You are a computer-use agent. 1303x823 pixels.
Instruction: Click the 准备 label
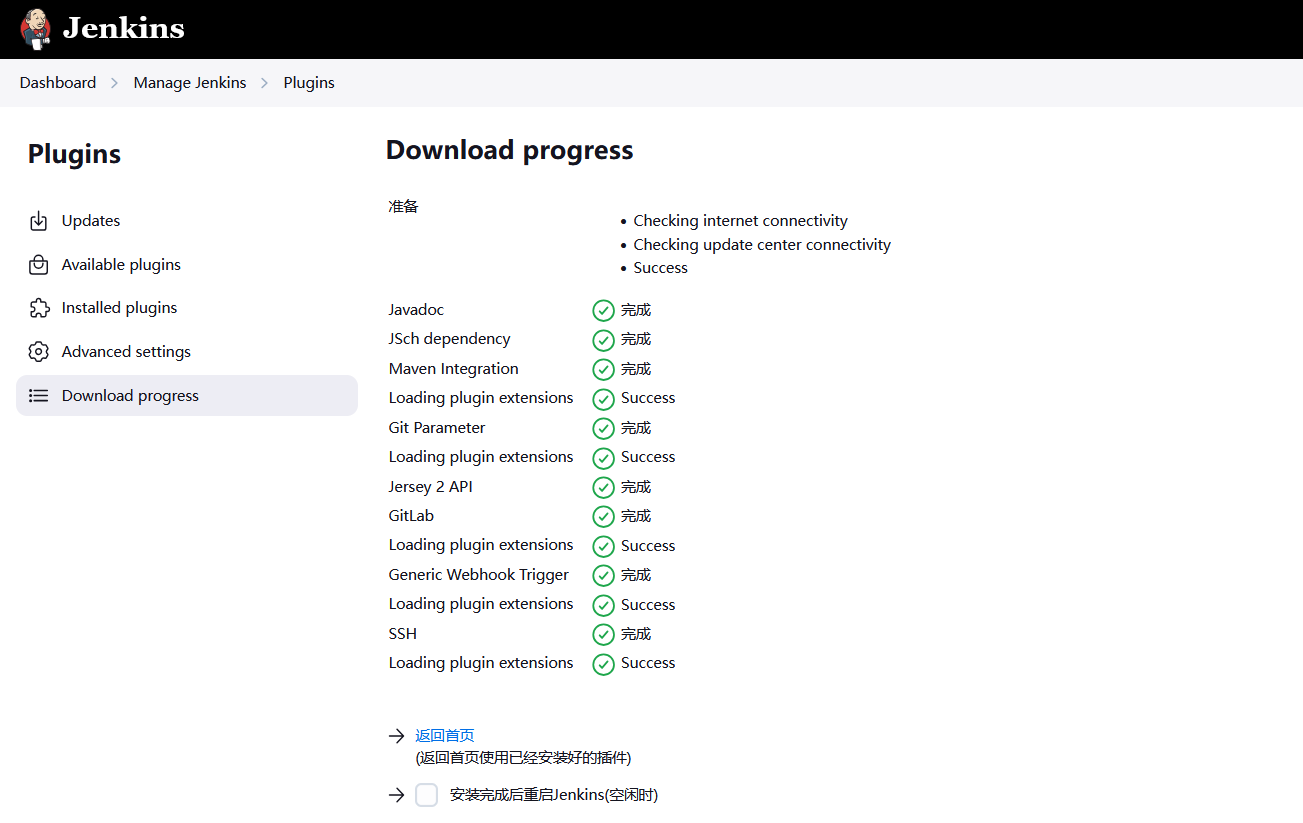pyautogui.click(x=404, y=206)
